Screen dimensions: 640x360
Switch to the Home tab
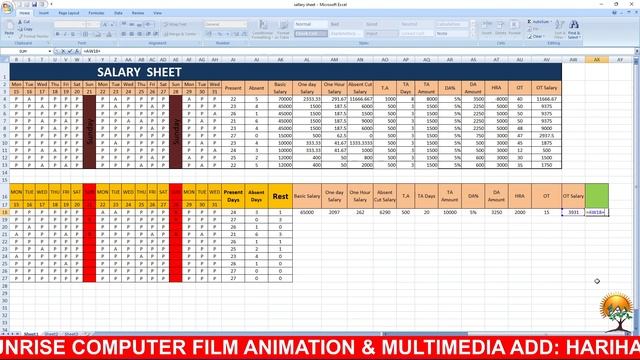[24, 13]
